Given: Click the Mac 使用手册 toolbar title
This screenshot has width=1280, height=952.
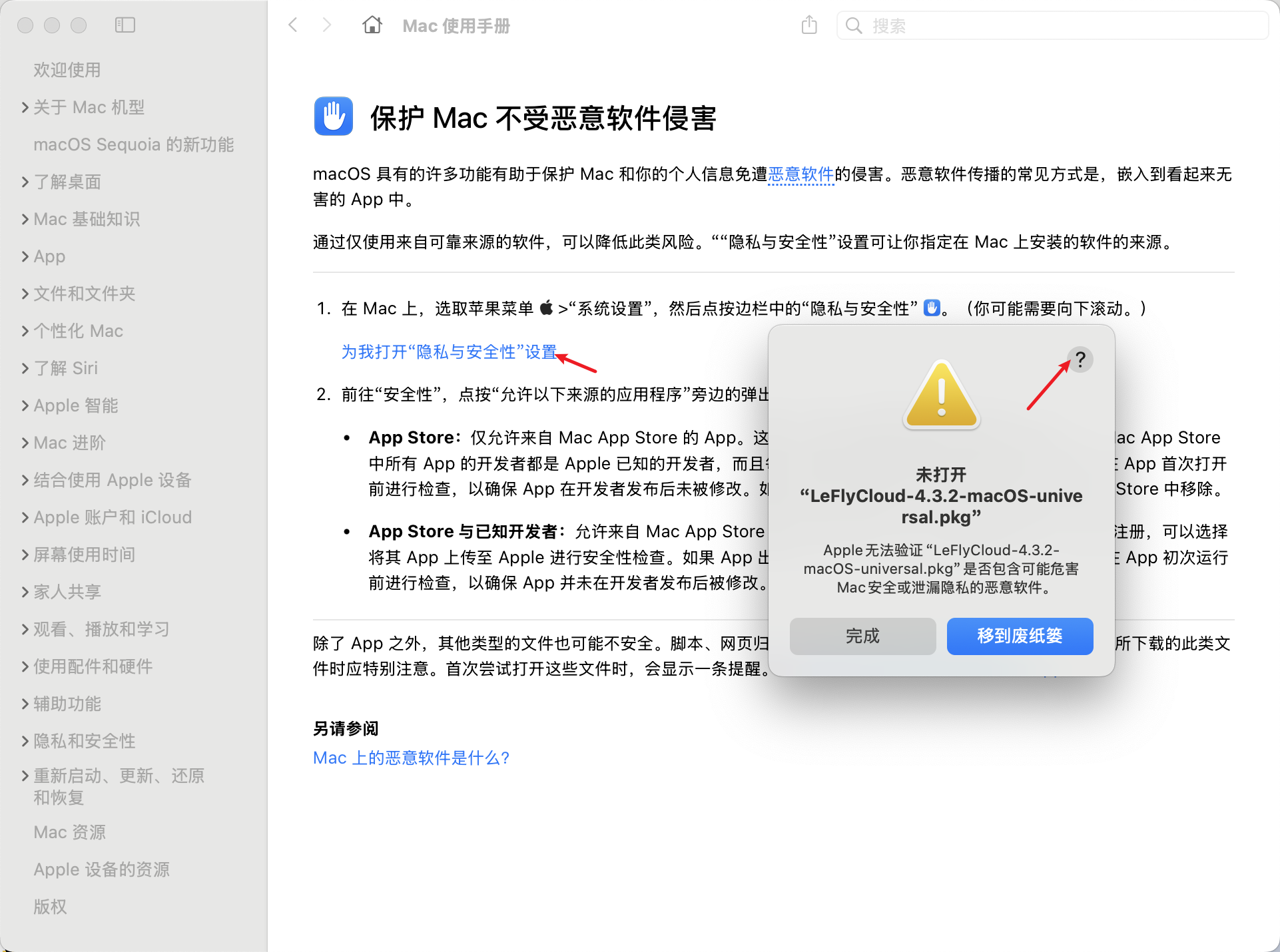Looking at the screenshot, I should point(456,26).
